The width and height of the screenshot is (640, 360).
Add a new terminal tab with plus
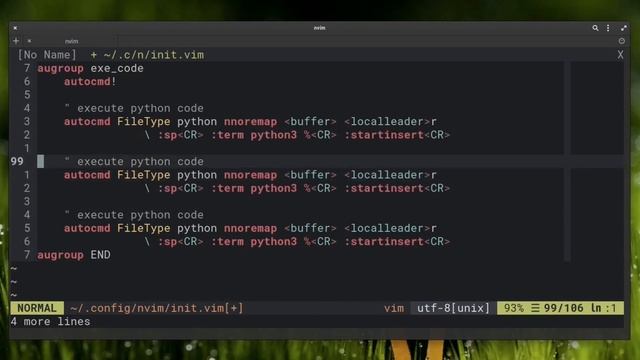tap(16, 41)
